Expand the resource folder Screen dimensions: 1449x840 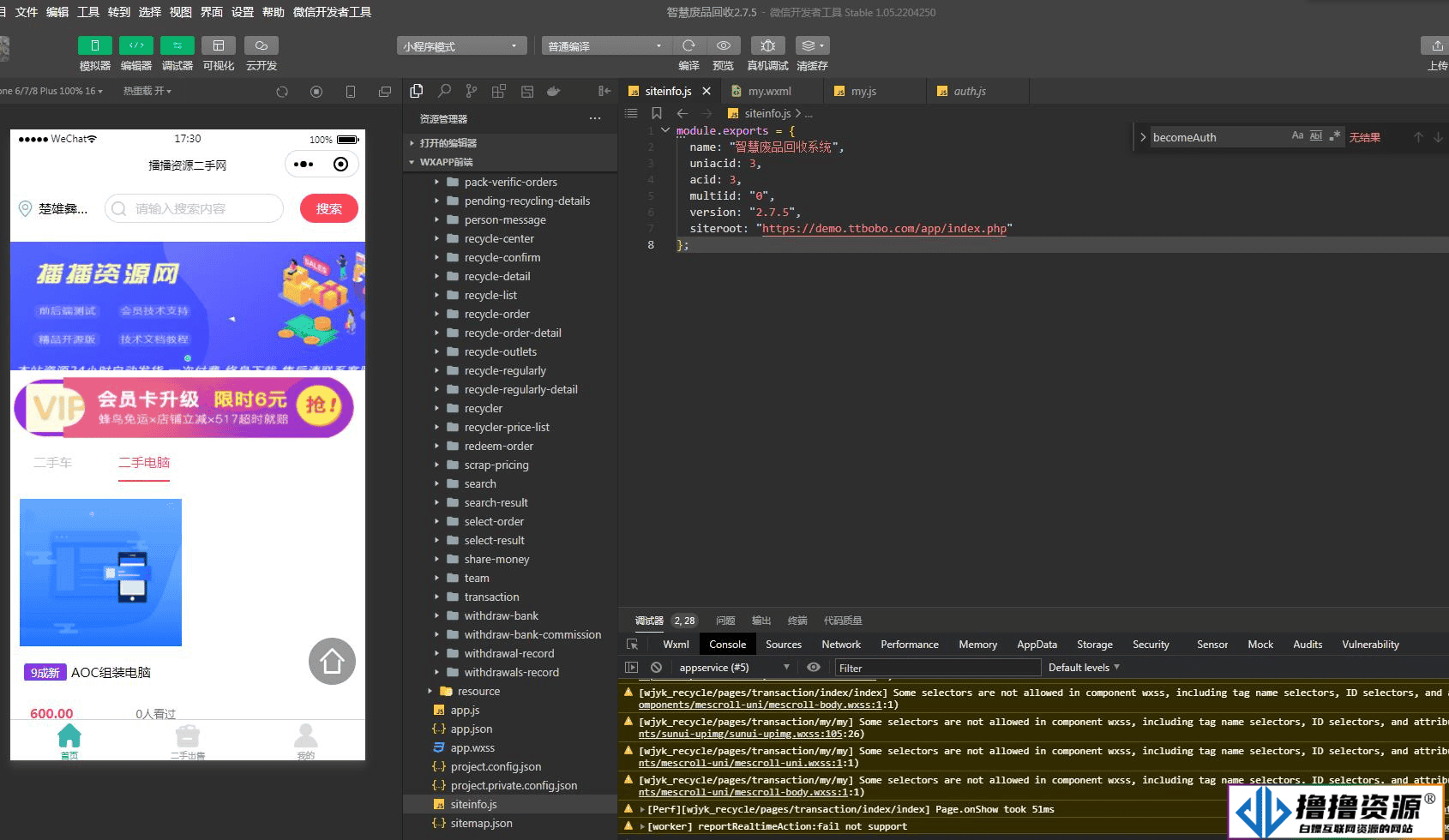[510, 691]
